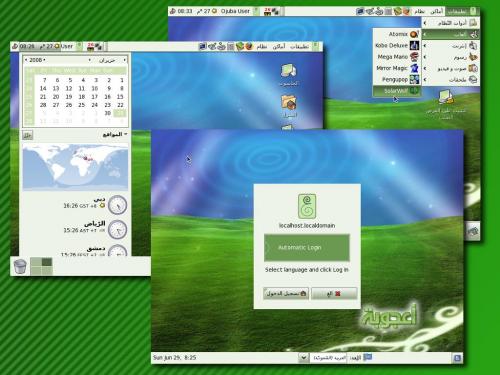Expand the Accessories (ملحقات) submenu
500x375 pixels.
point(451,80)
